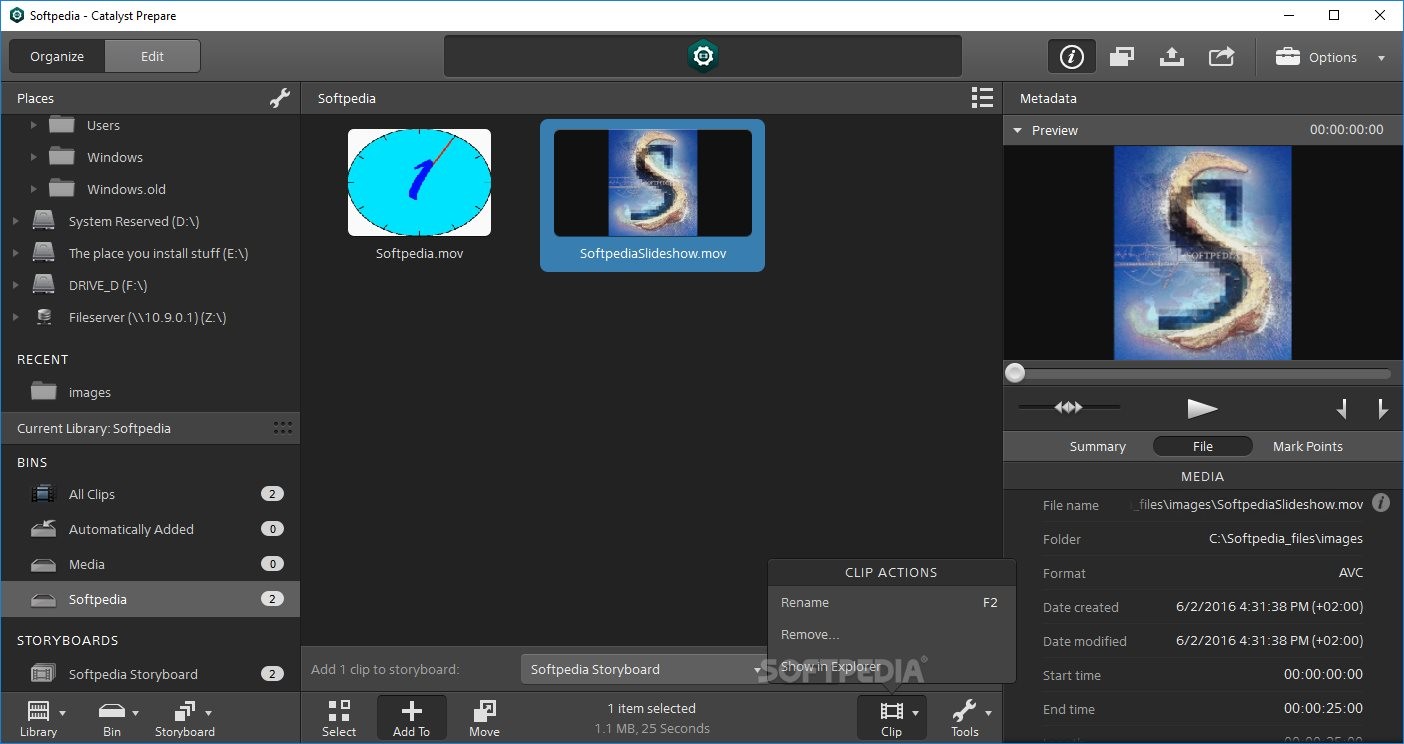The width and height of the screenshot is (1404, 744).
Task: Select the SoftpediaSlideshow.mov thumbnail
Action: [652, 182]
